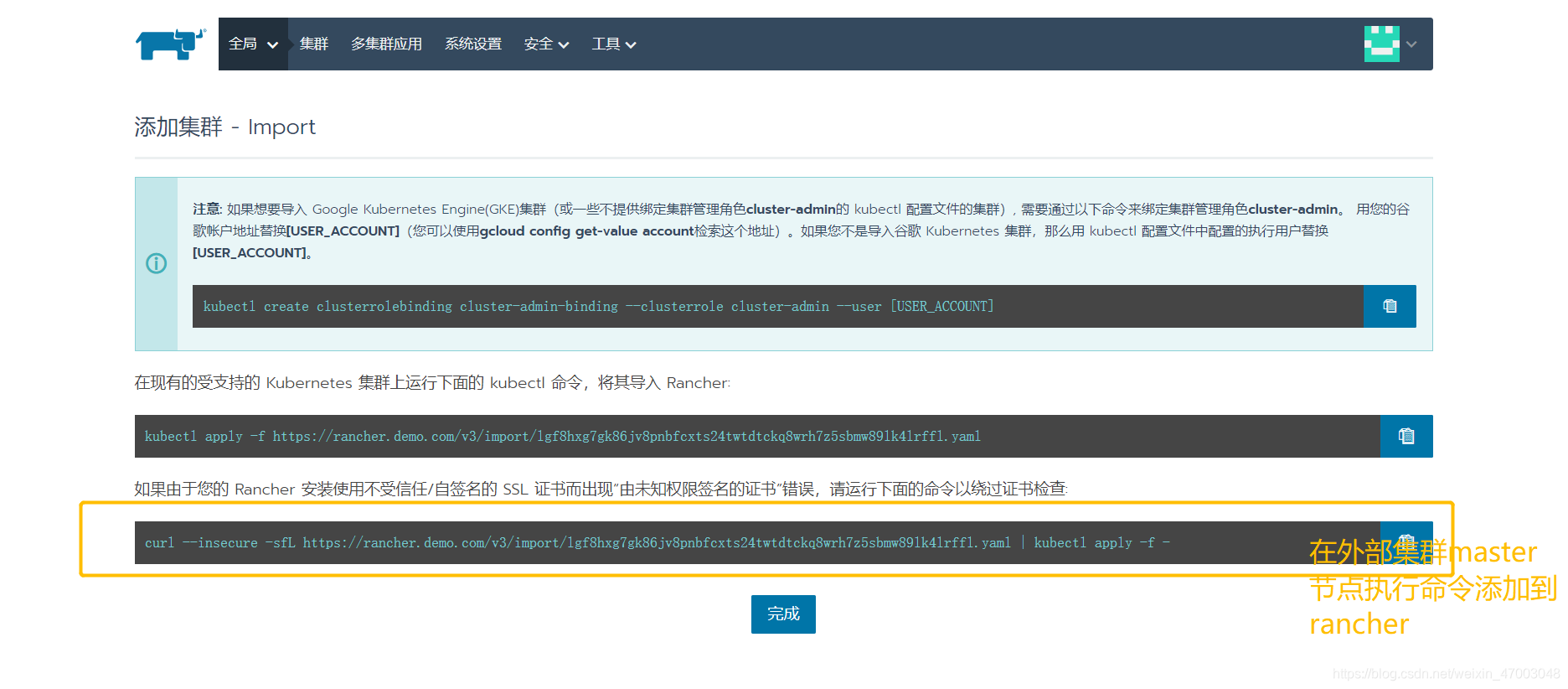Copy the kubectl apply import command

click(1406, 436)
